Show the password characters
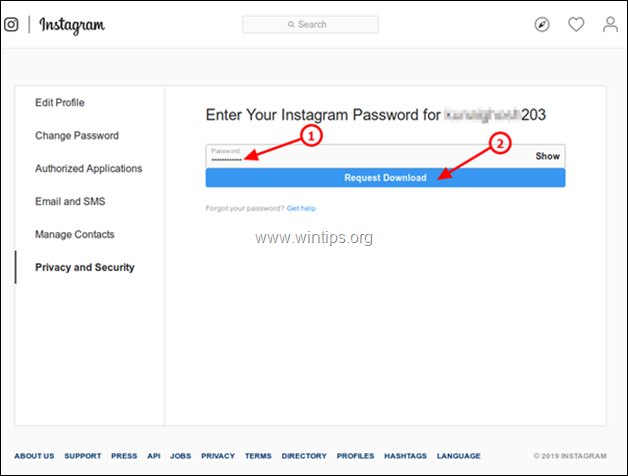Viewport: 628px width, 476px height. tap(548, 156)
